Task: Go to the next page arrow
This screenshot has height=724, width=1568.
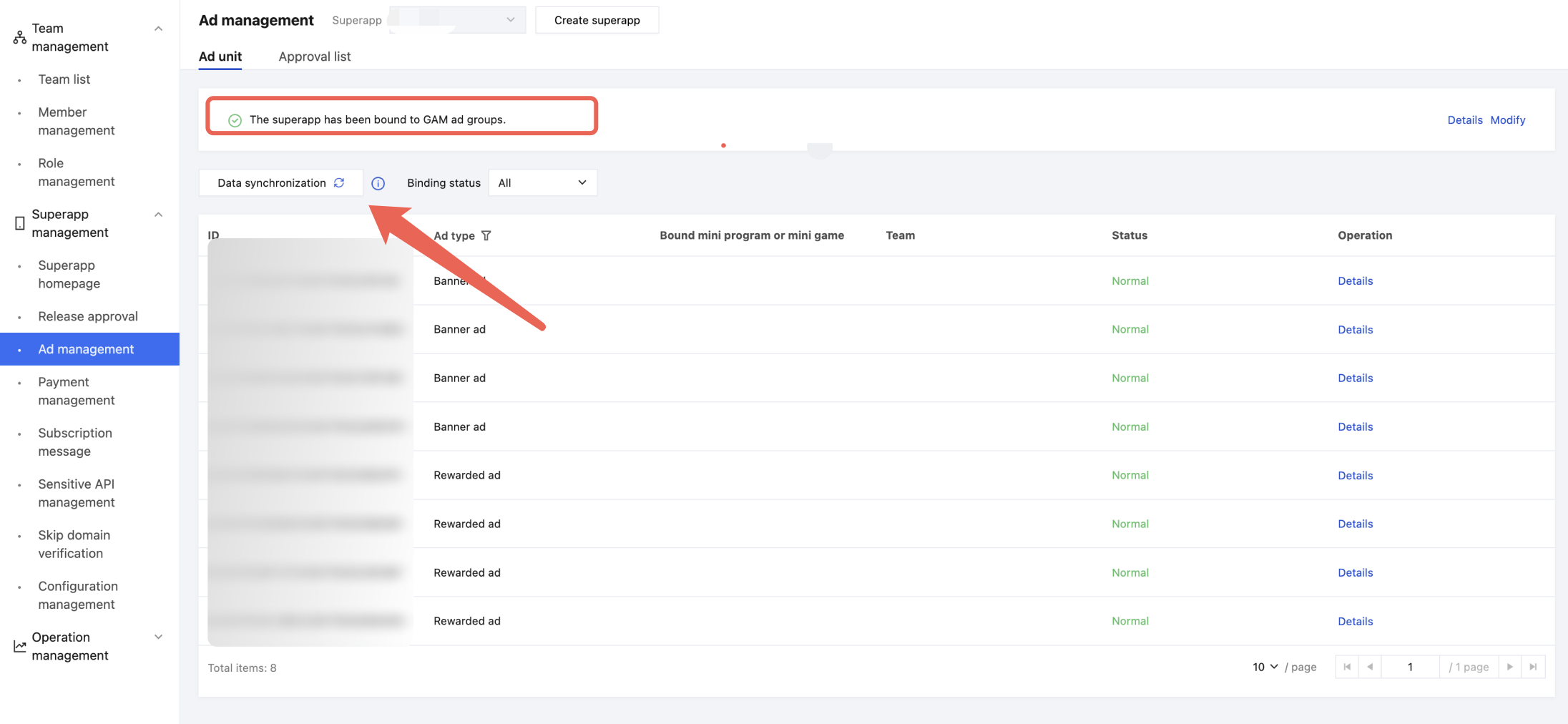Action: (x=1510, y=667)
